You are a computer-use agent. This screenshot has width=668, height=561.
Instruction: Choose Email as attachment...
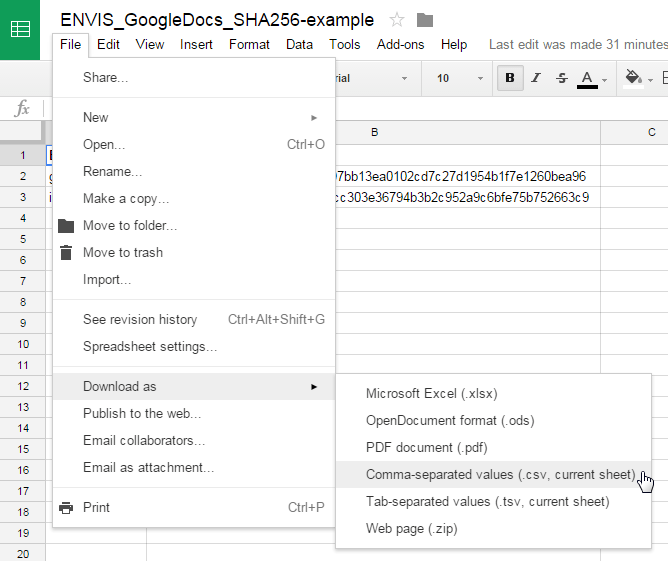click(x=194, y=467)
